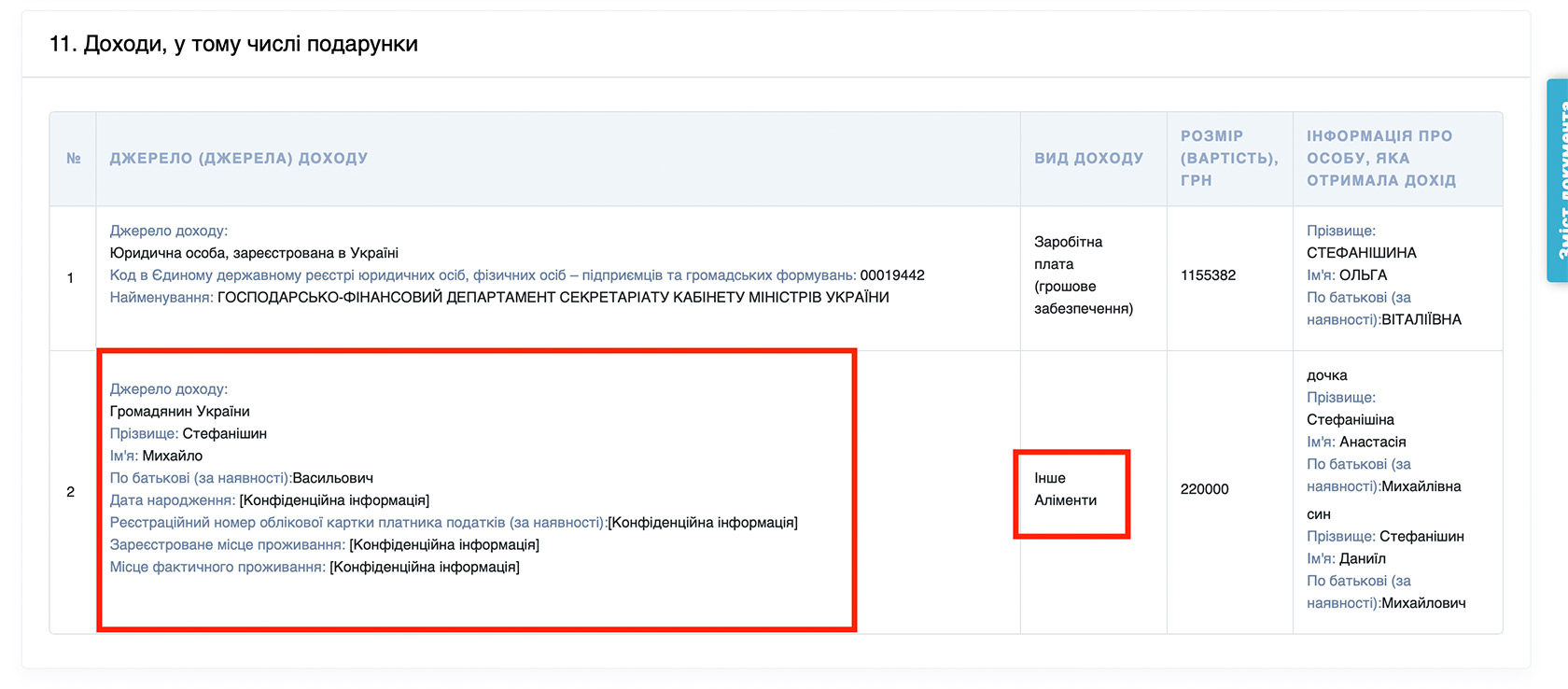Click the 'Заробітна плата (грошове забезпечення)' cell

(1083, 275)
